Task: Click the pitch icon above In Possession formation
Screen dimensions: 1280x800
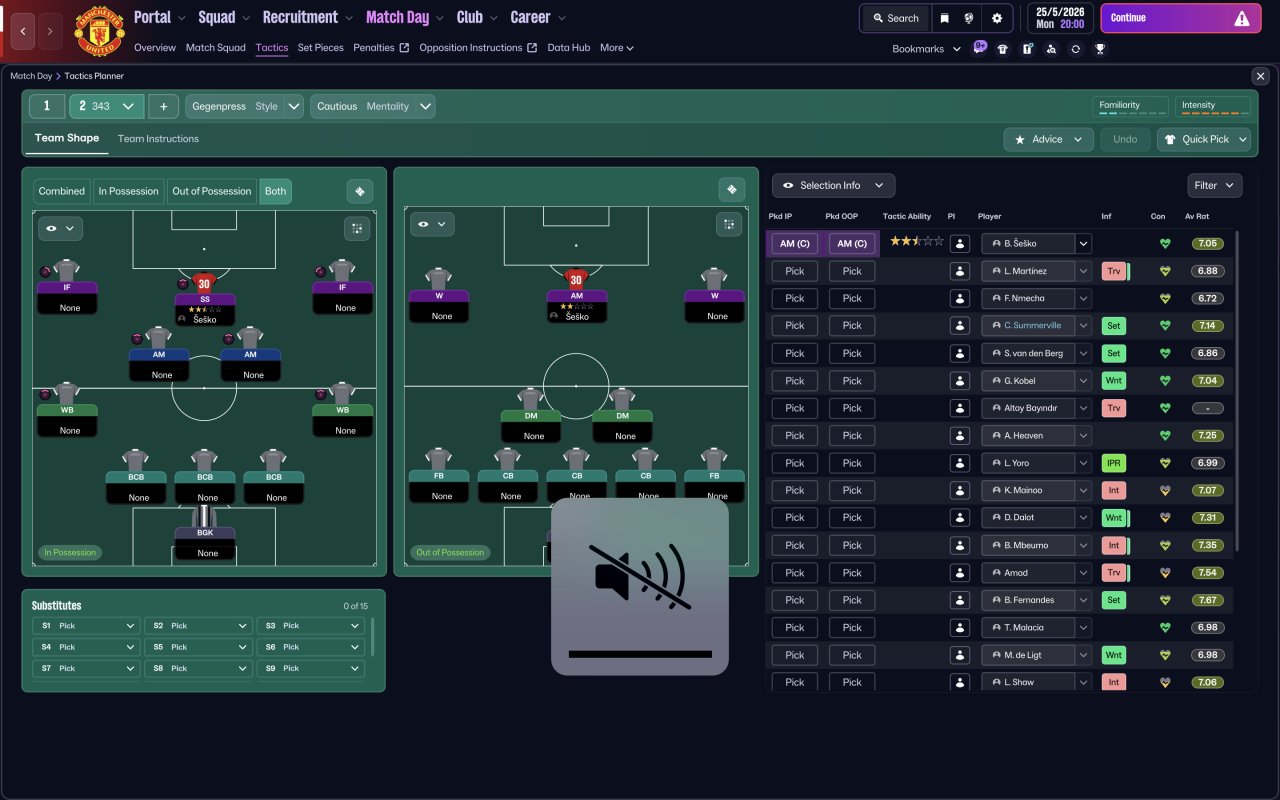Action: click(360, 191)
